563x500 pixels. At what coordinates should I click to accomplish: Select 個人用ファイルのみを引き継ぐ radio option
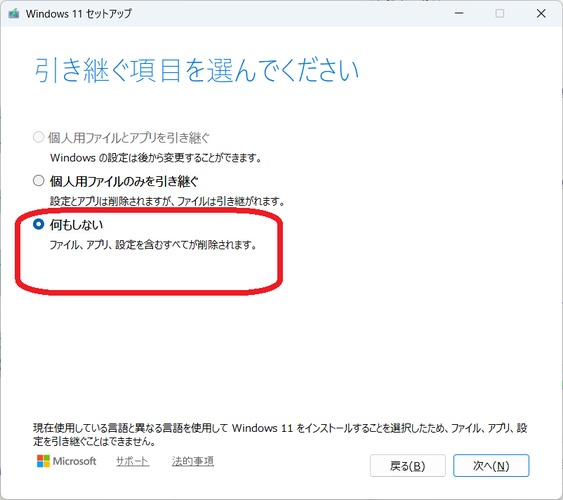(x=38, y=181)
